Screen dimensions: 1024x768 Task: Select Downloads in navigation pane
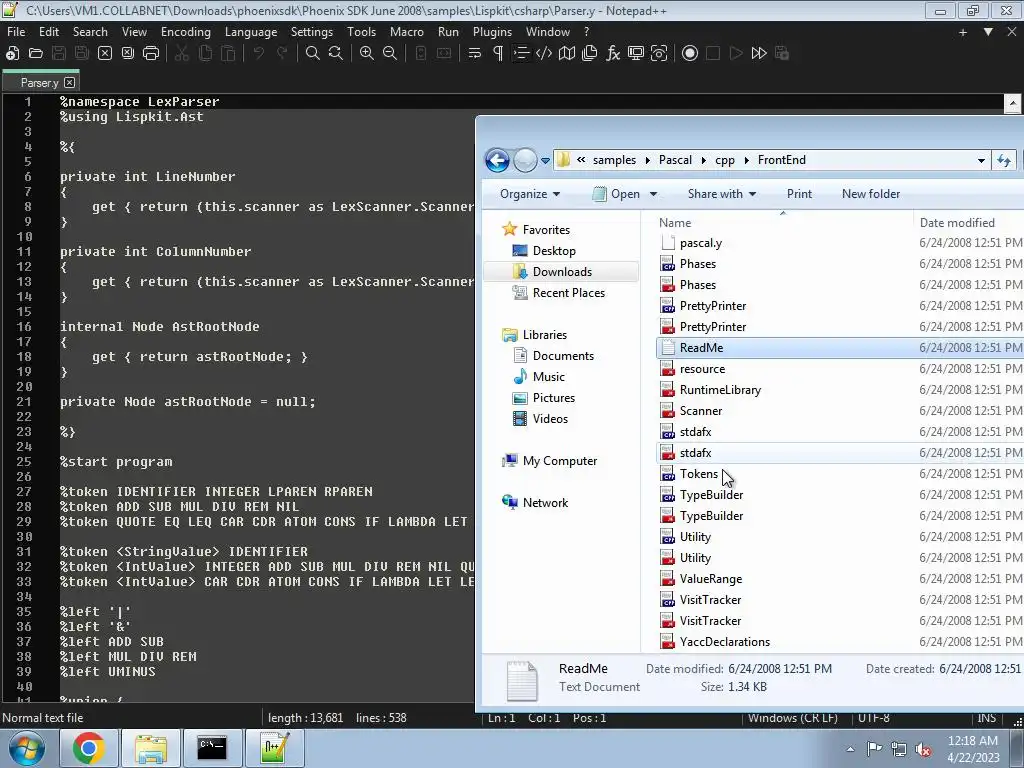(x=562, y=272)
